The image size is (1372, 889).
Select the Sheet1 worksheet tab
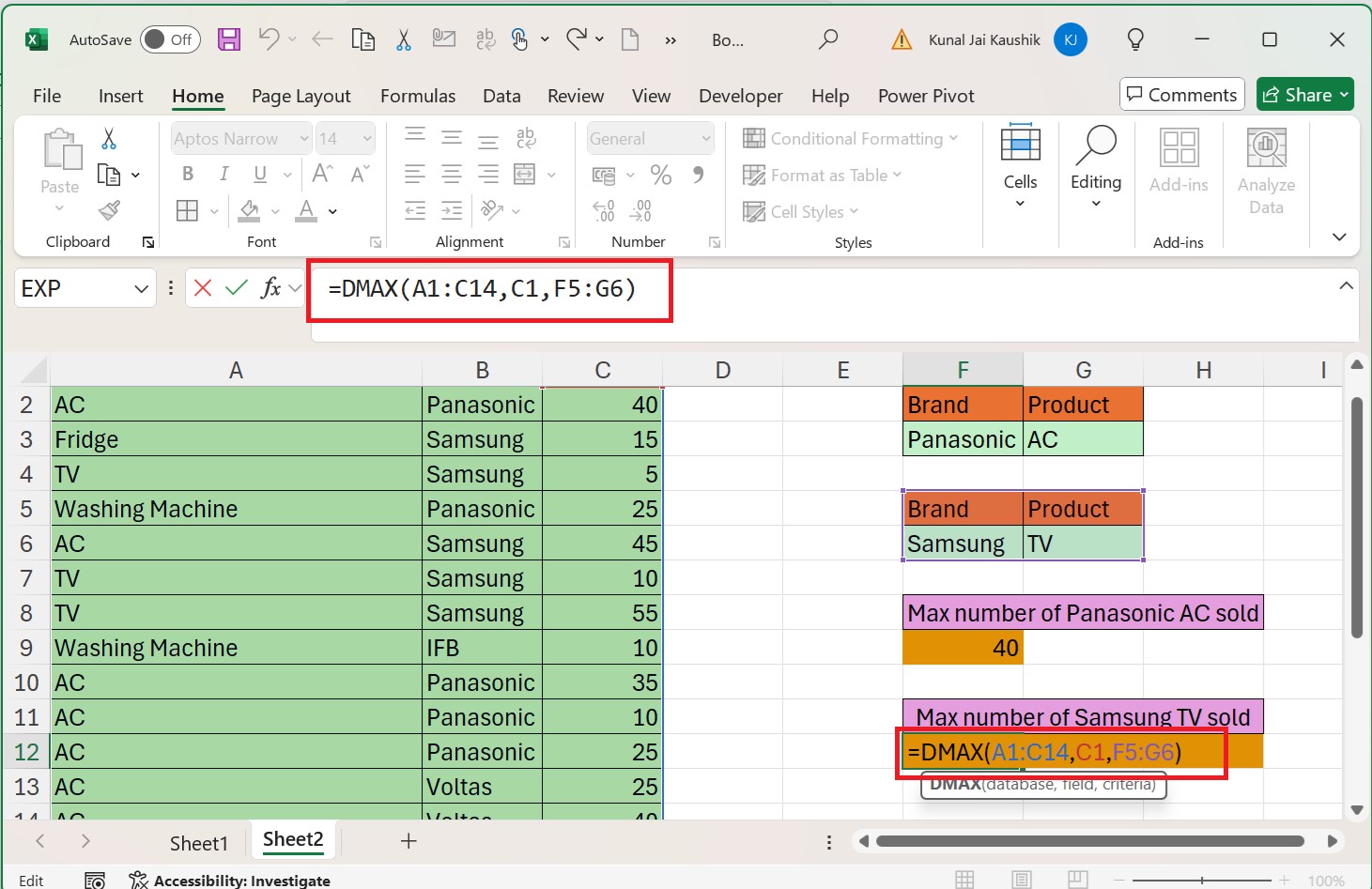[199, 843]
